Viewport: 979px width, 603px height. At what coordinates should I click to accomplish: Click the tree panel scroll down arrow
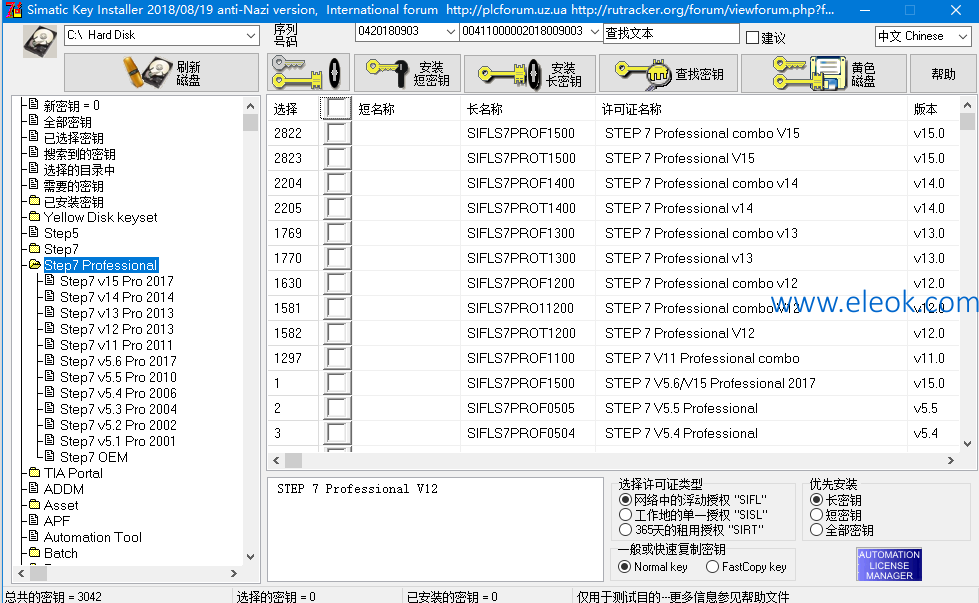pyautogui.click(x=250, y=557)
